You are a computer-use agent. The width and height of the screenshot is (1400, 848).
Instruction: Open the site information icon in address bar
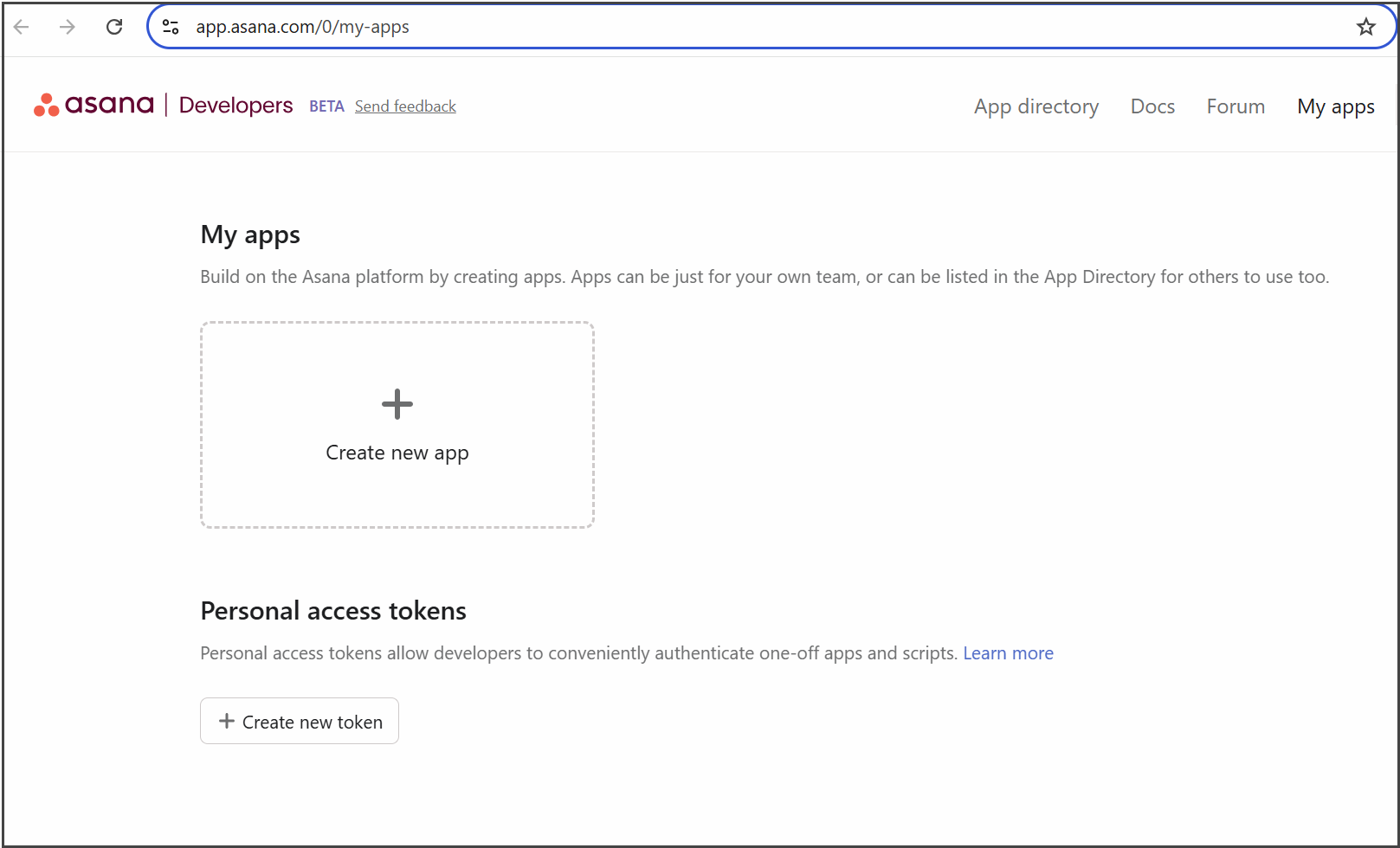pos(171,27)
